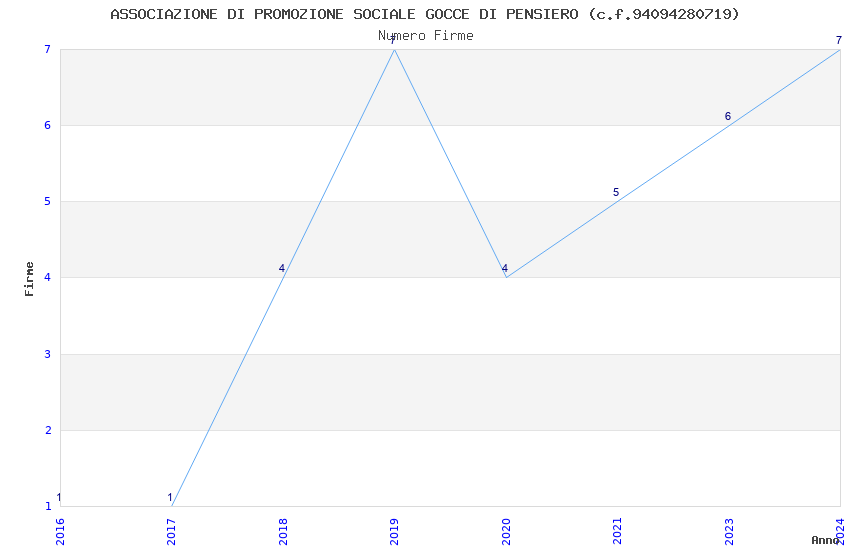The image size is (850, 550).
Task: Select the 2023 year tick label
Action: pos(729,532)
